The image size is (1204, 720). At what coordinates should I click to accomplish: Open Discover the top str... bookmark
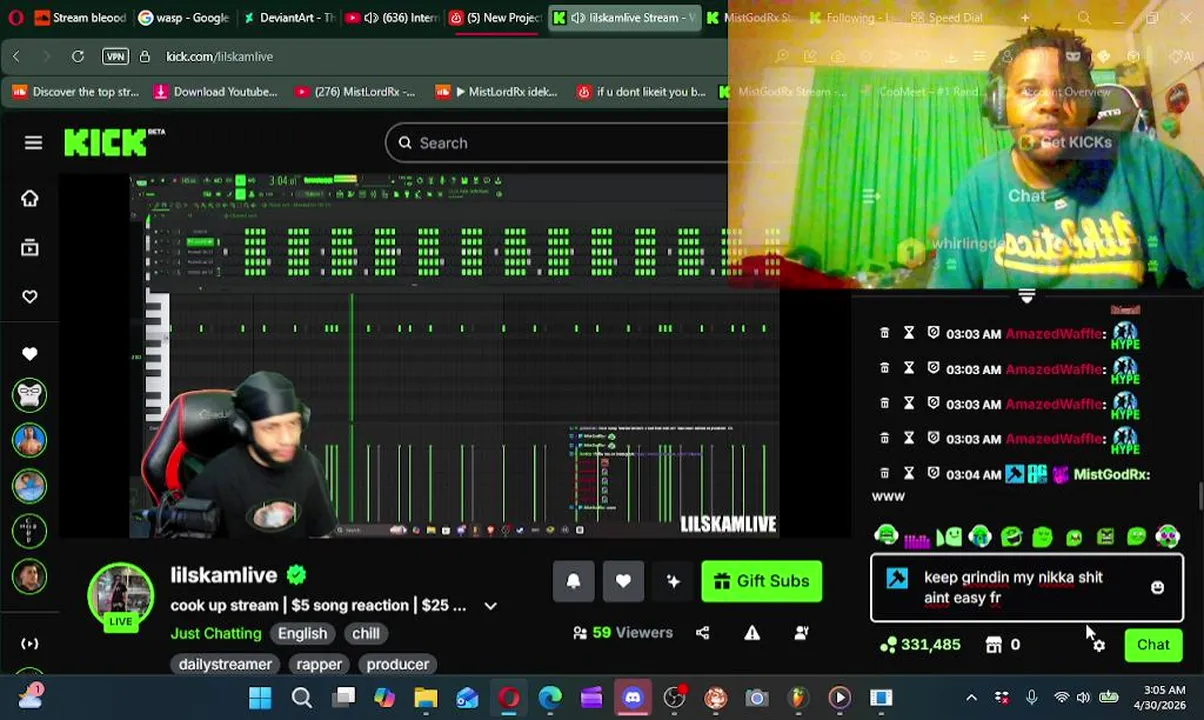pos(76,92)
